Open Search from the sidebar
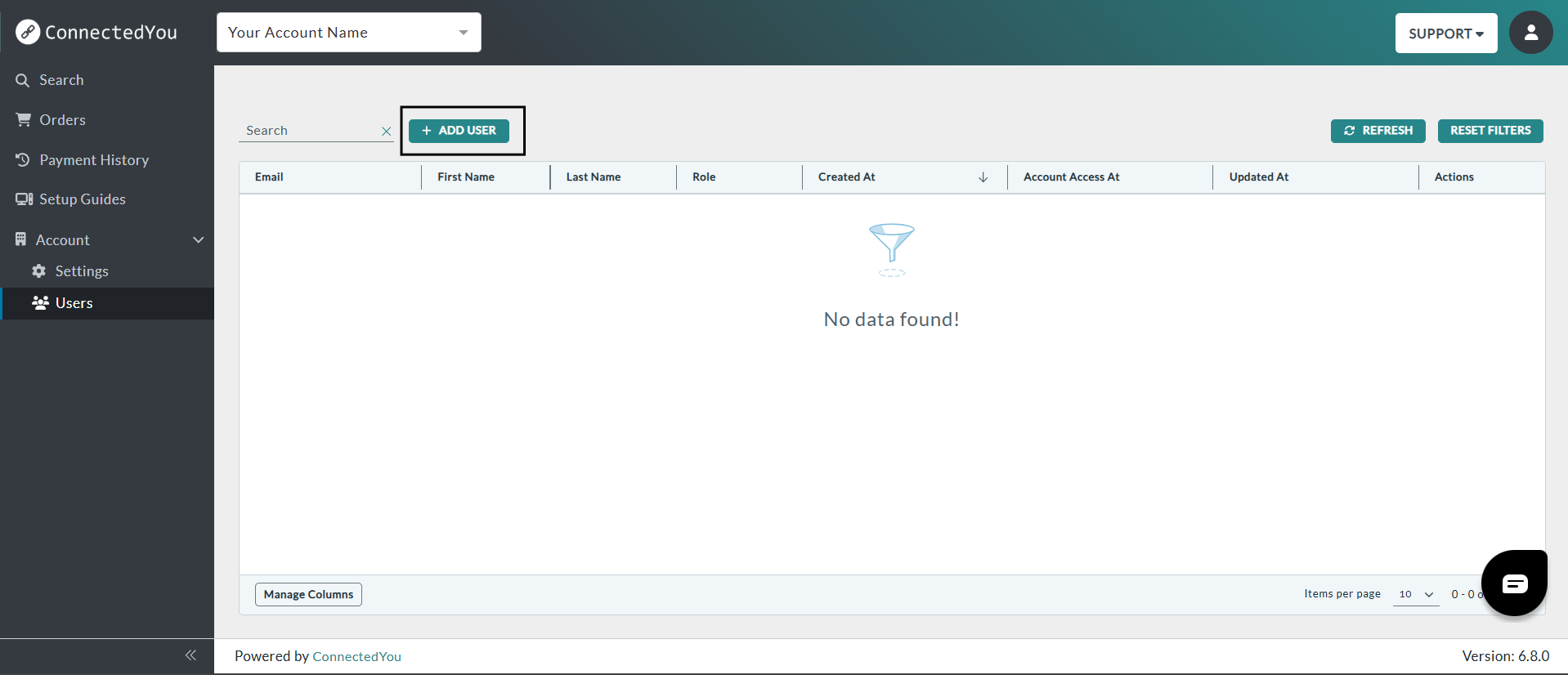 61,80
